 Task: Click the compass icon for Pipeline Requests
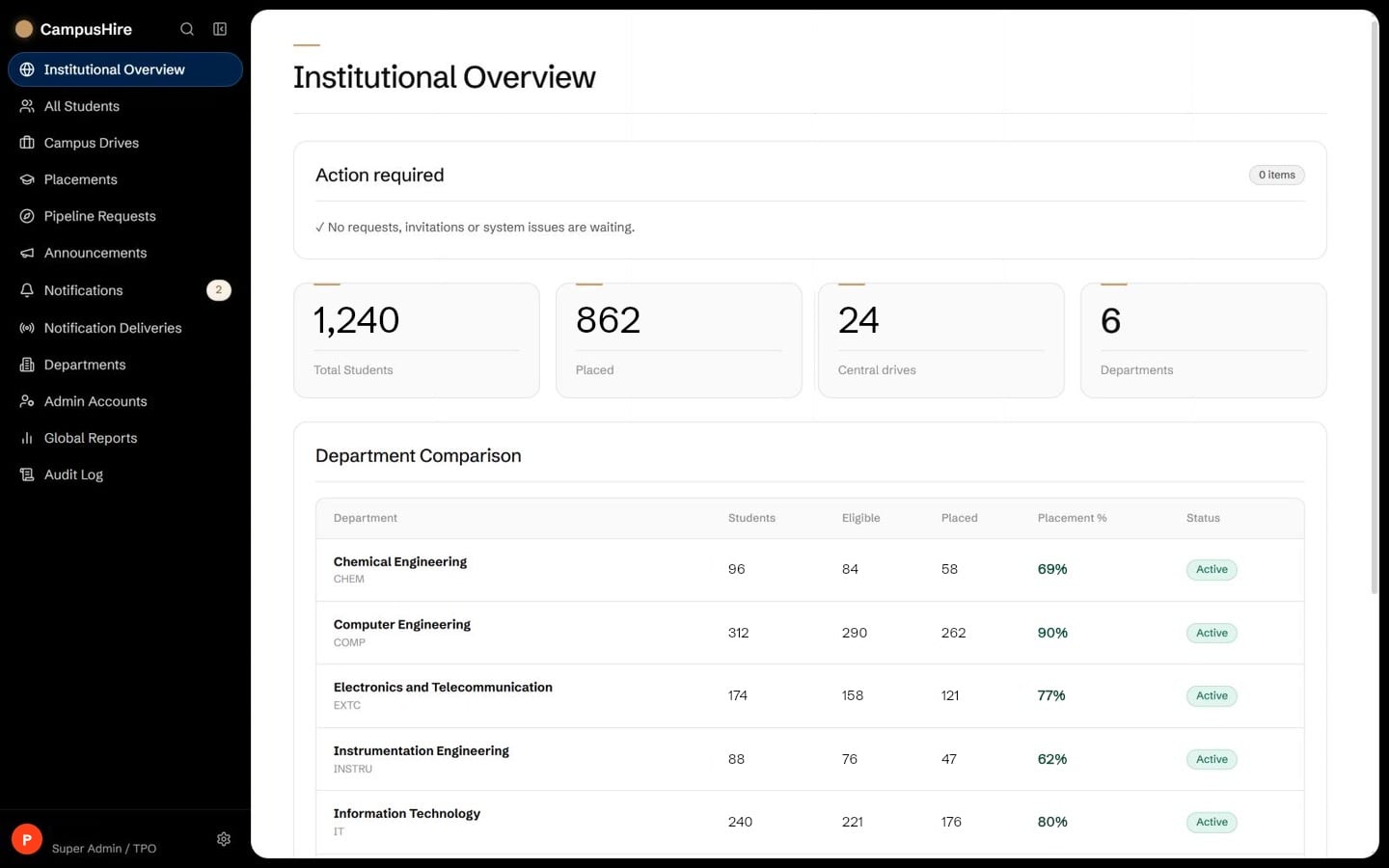27,216
